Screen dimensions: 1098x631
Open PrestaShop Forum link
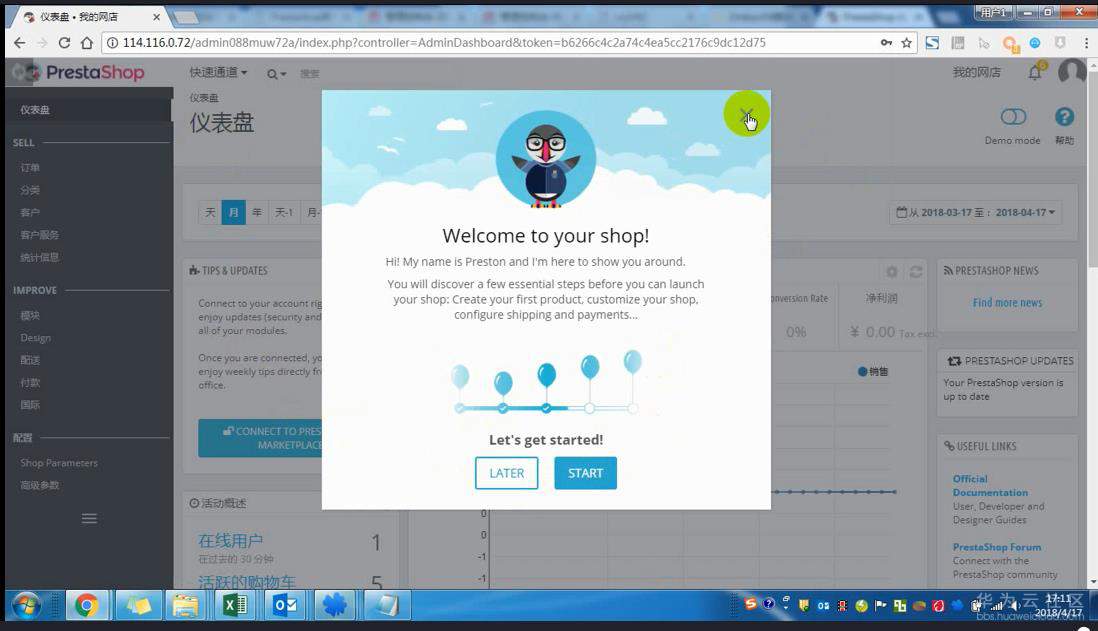(996, 547)
